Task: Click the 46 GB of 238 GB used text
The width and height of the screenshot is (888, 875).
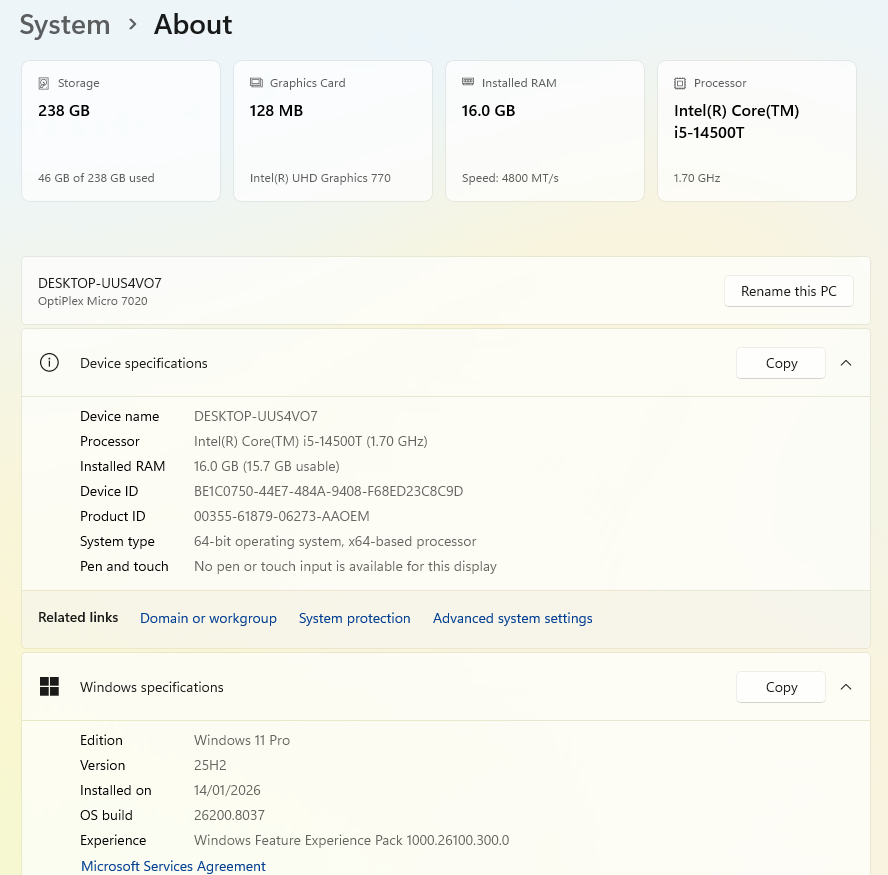Action: tap(96, 178)
